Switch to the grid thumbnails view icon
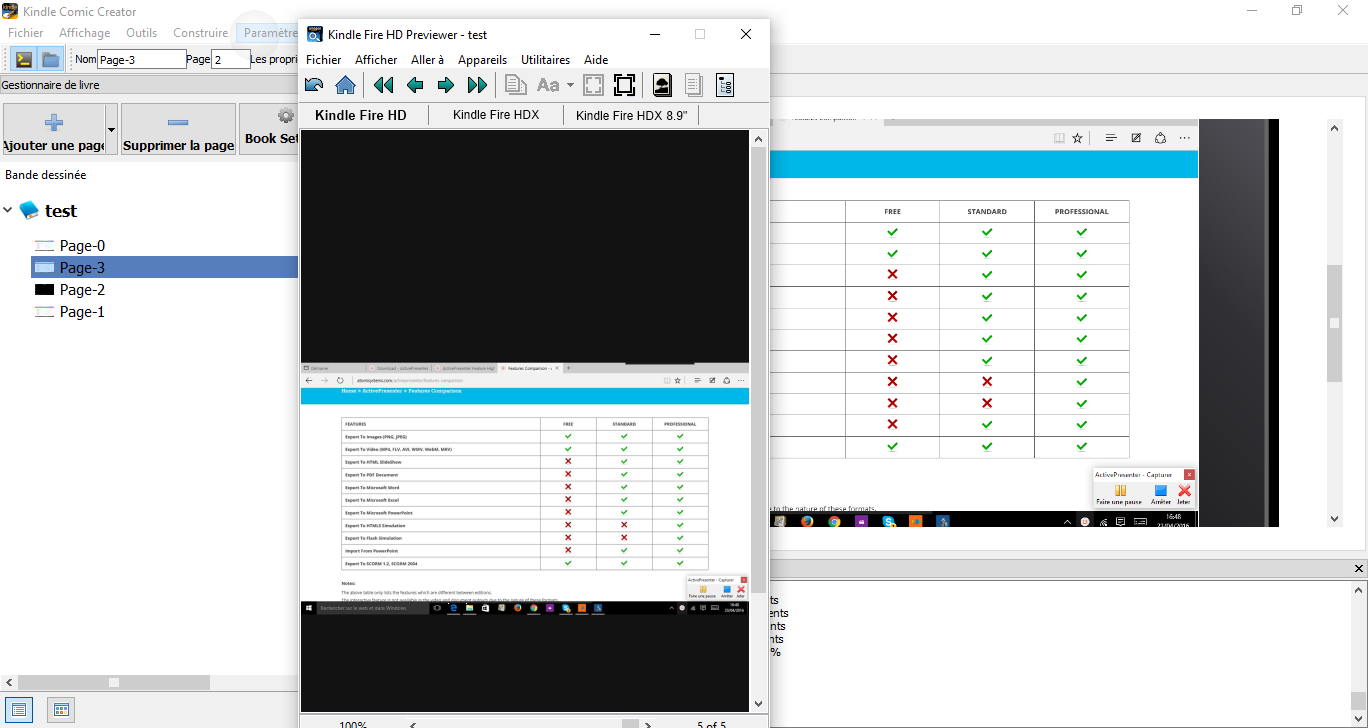 pyautogui.click(x=61, y=710)
